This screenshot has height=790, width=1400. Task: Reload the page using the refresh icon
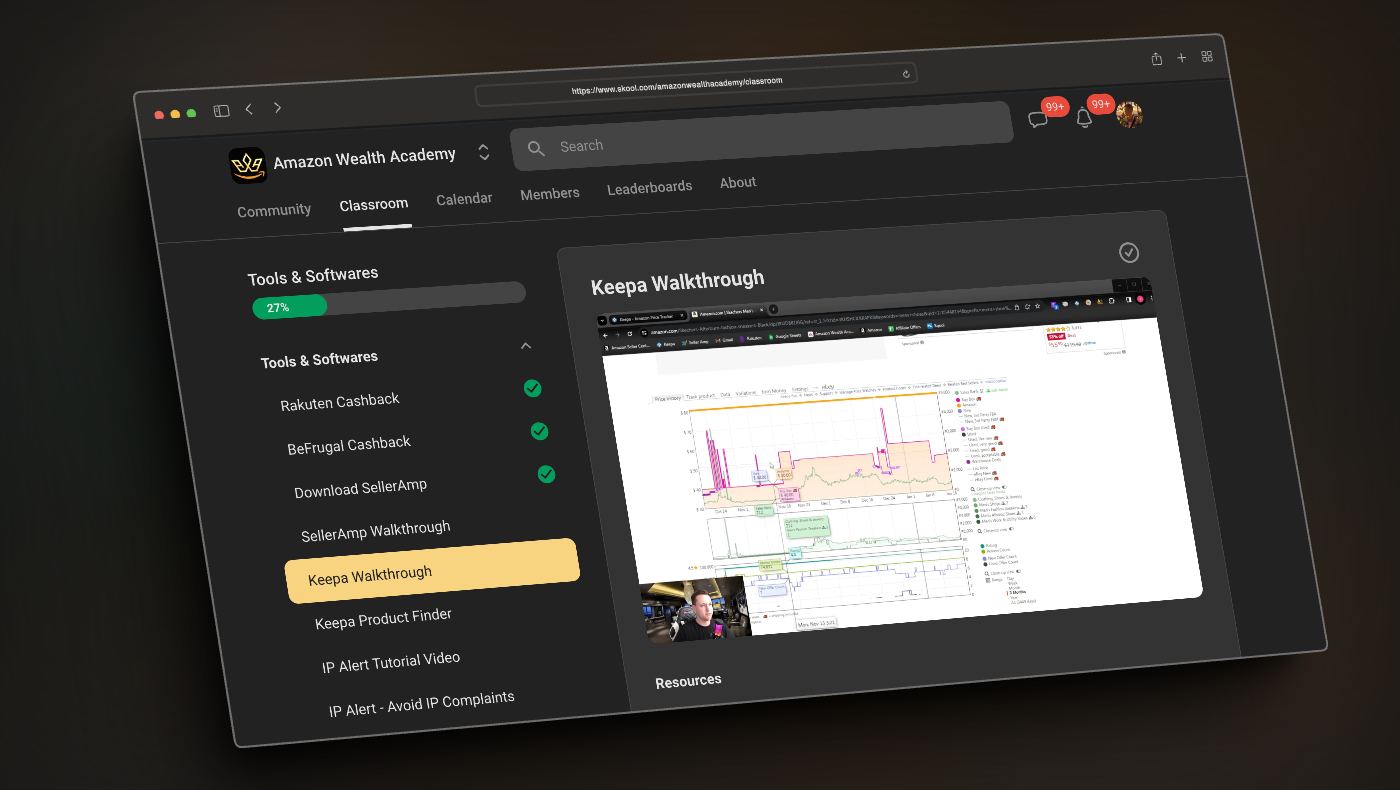906,74
